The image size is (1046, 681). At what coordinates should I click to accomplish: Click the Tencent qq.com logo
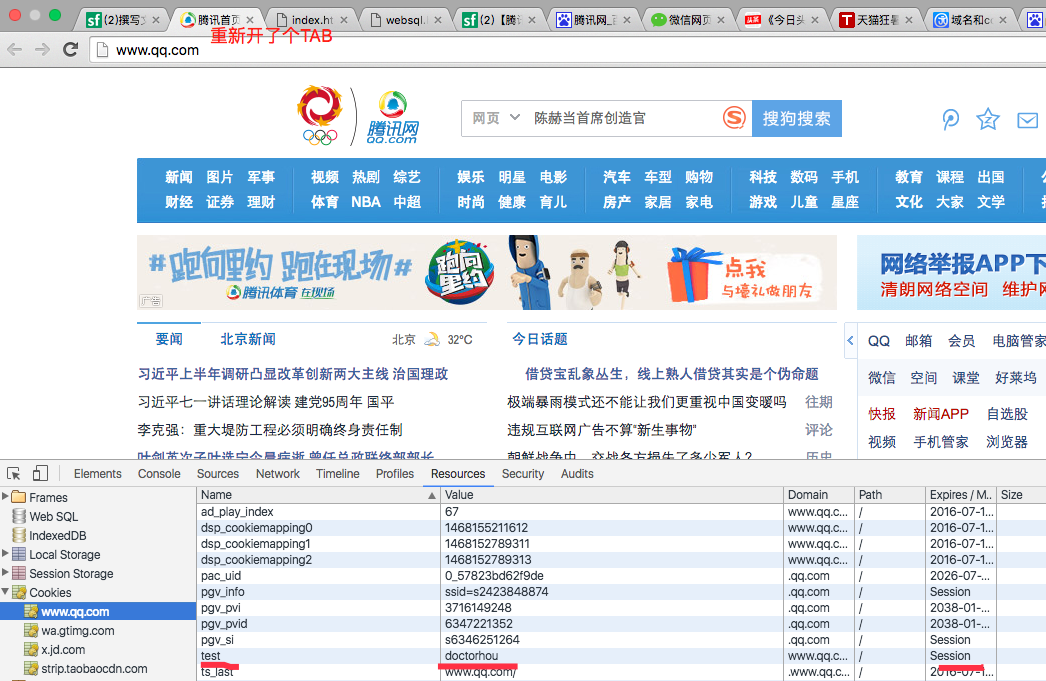click(392, 118)
